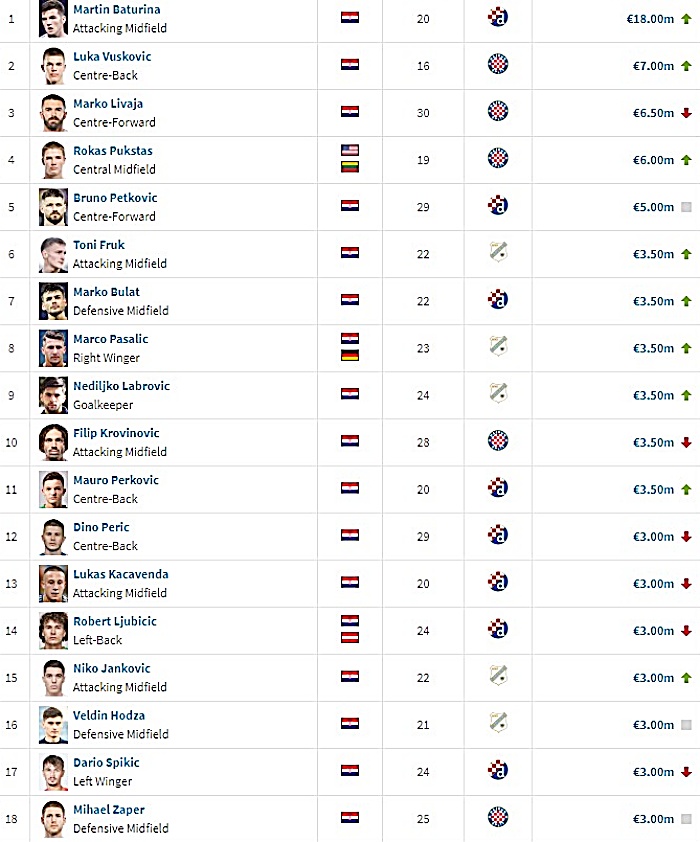Viewport: 700px width, 842px height.
Task: Select Filip Krovinovic name link
Action: (116, 433)
